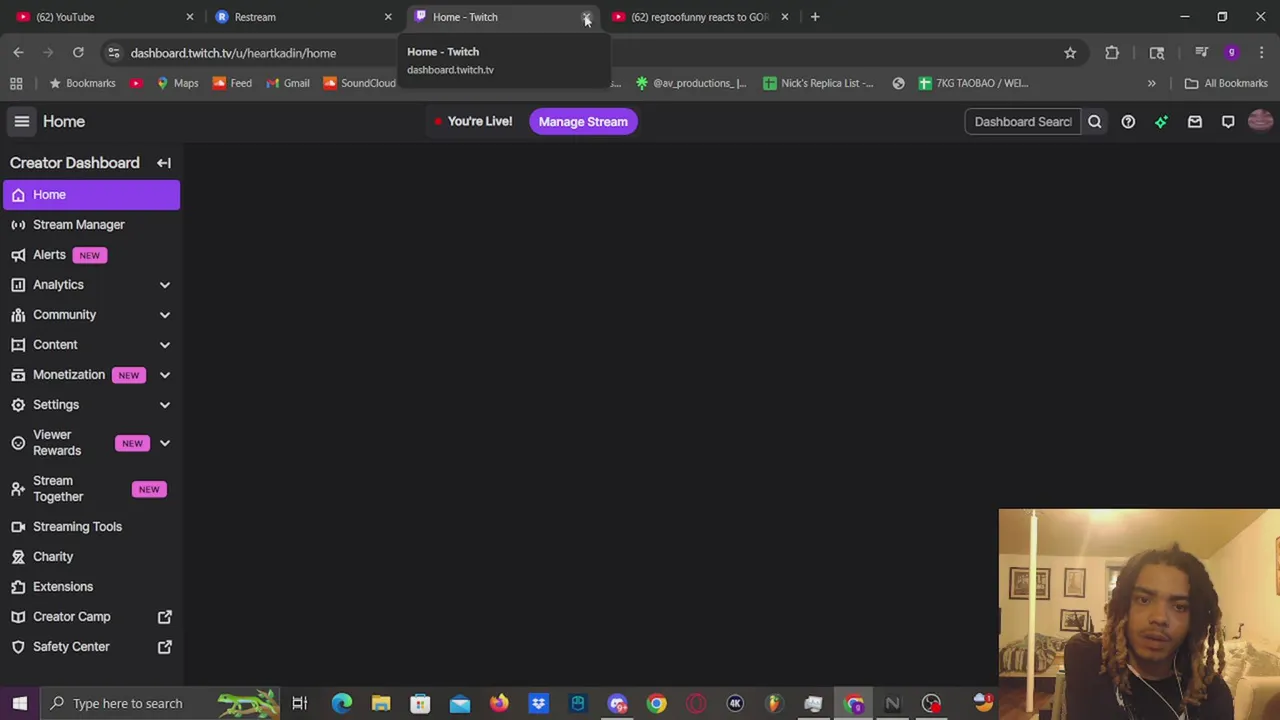Open Stream Together in the sidebar
Image resolution: width=1280 pixels, height=720 pixels.
91,489
